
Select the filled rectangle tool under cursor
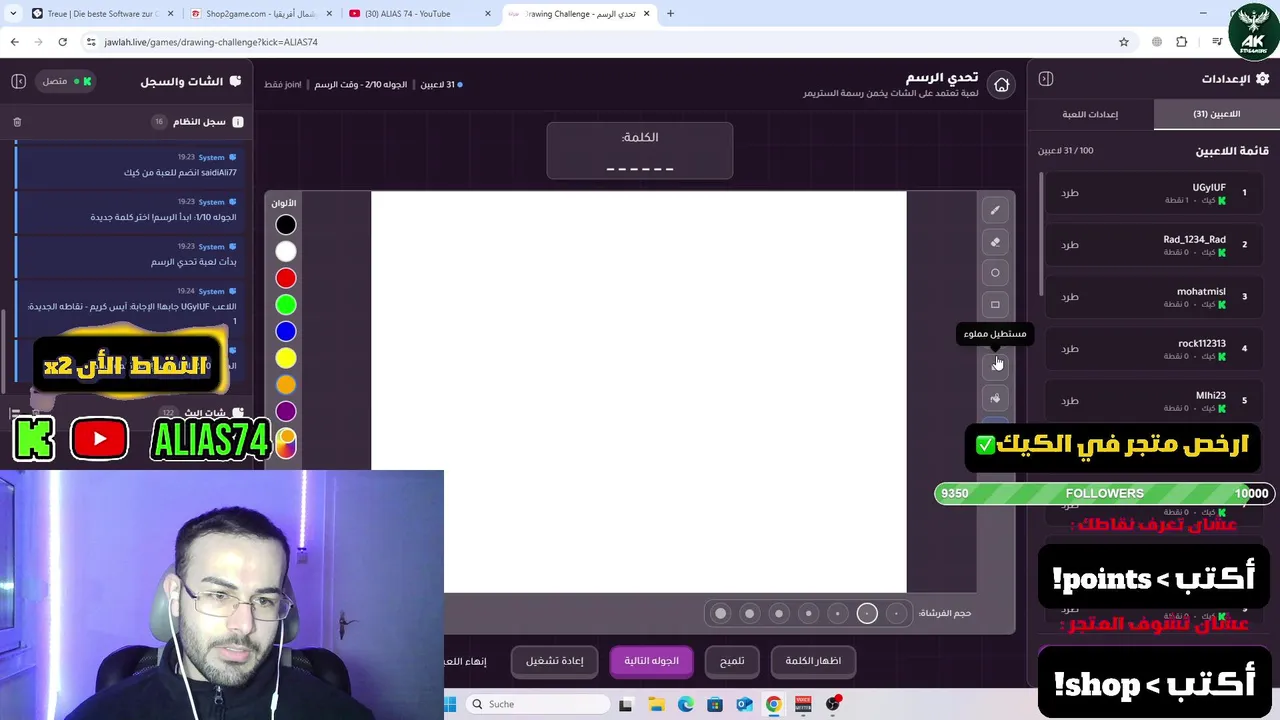click(x=995, y=366)
